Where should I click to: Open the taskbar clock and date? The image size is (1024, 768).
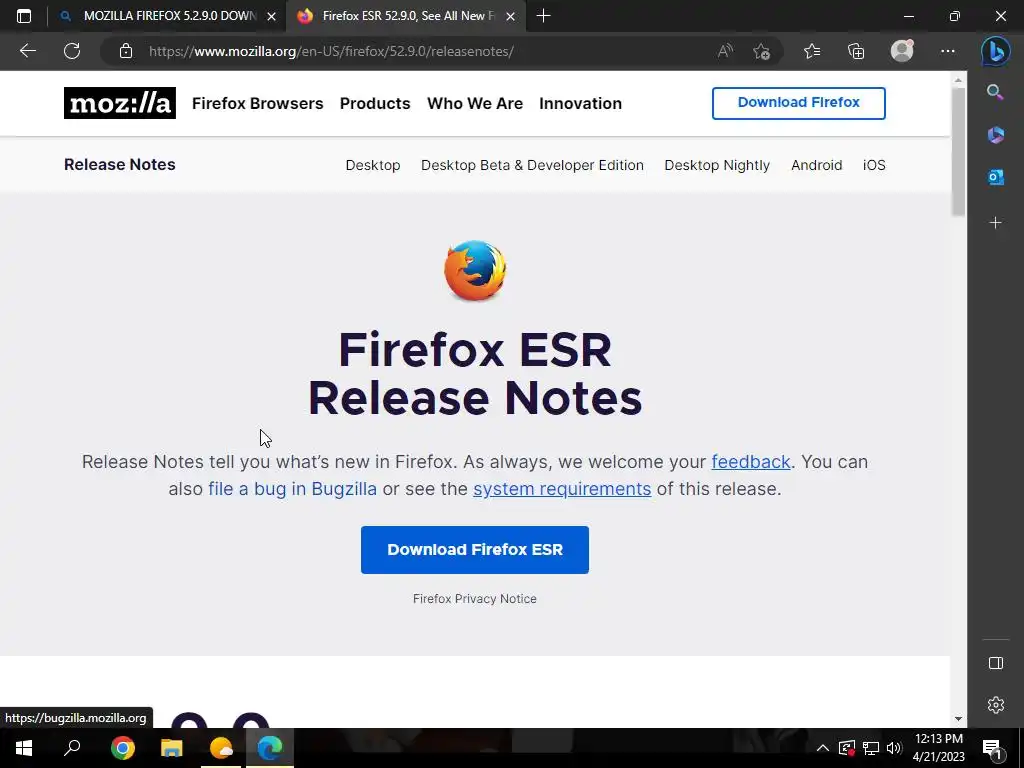(x=938, y=748)
